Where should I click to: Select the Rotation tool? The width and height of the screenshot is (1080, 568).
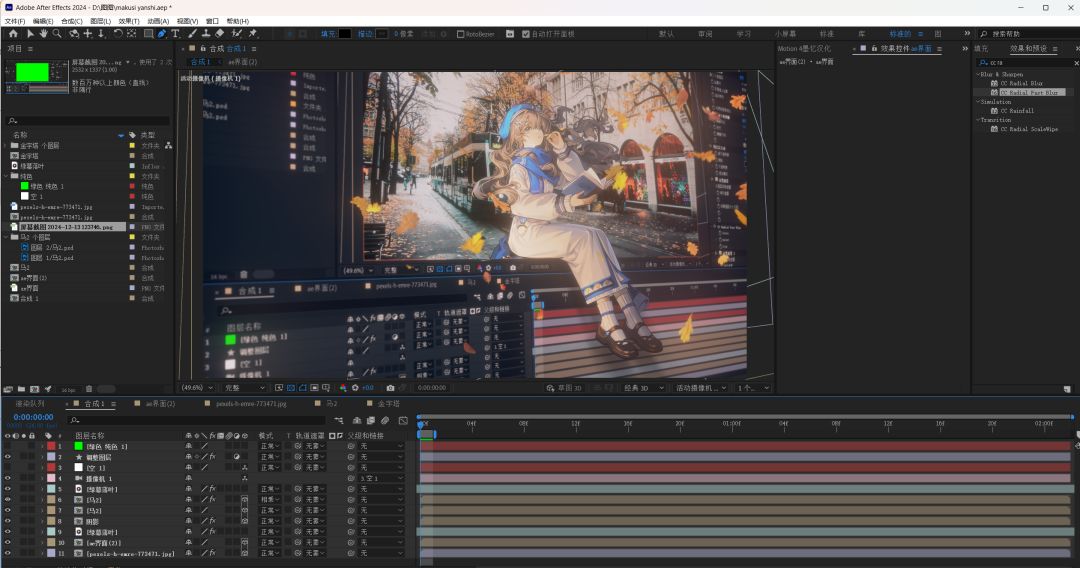[x=118, y=34]
